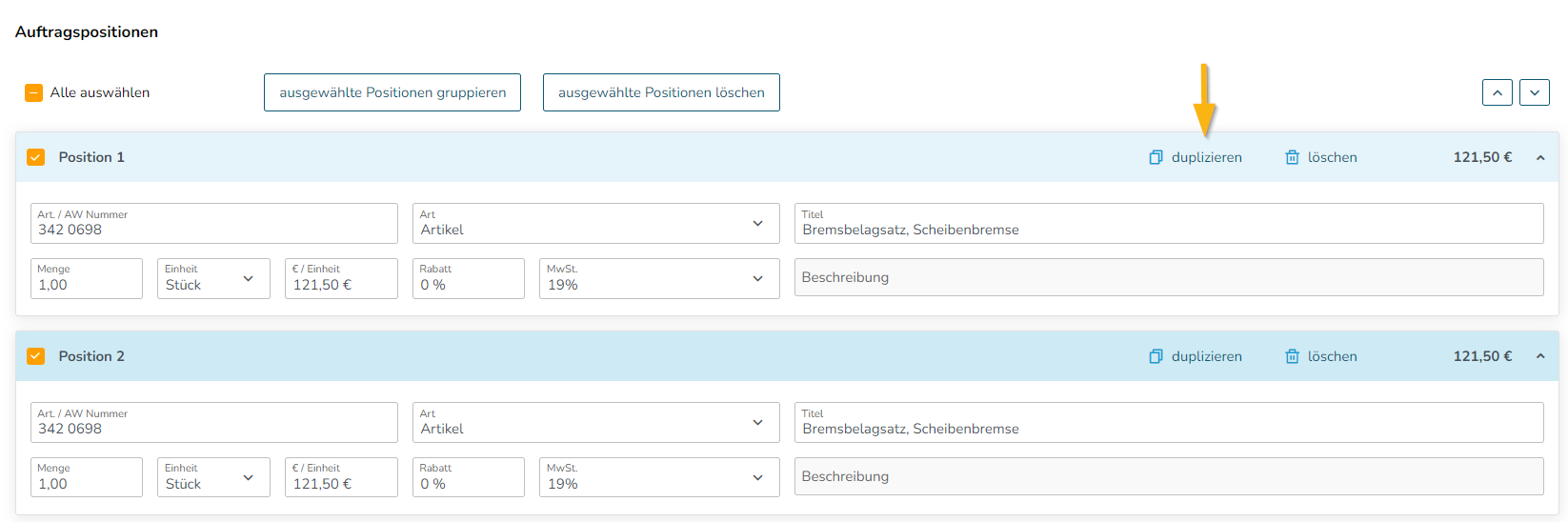1568x522 pixels.
Task: Uncheck the Position 2 checkbox
Action: (36, 356)
